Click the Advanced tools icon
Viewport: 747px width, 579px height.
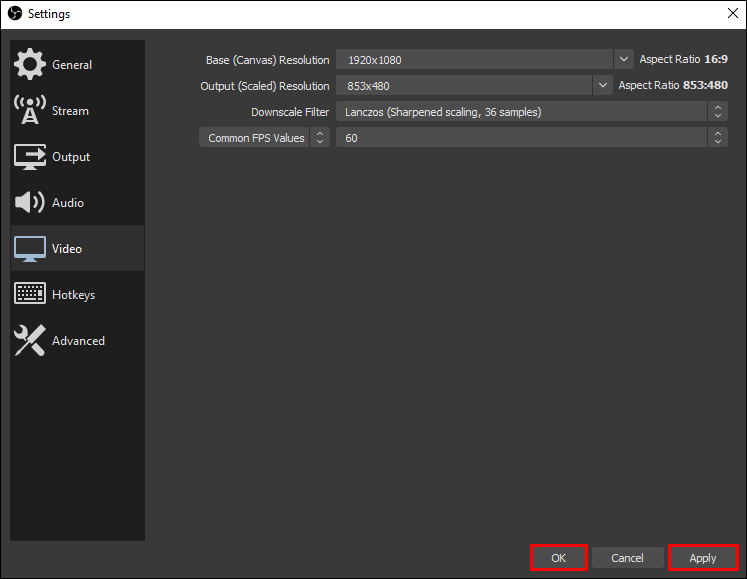click(x=30, y=340)
